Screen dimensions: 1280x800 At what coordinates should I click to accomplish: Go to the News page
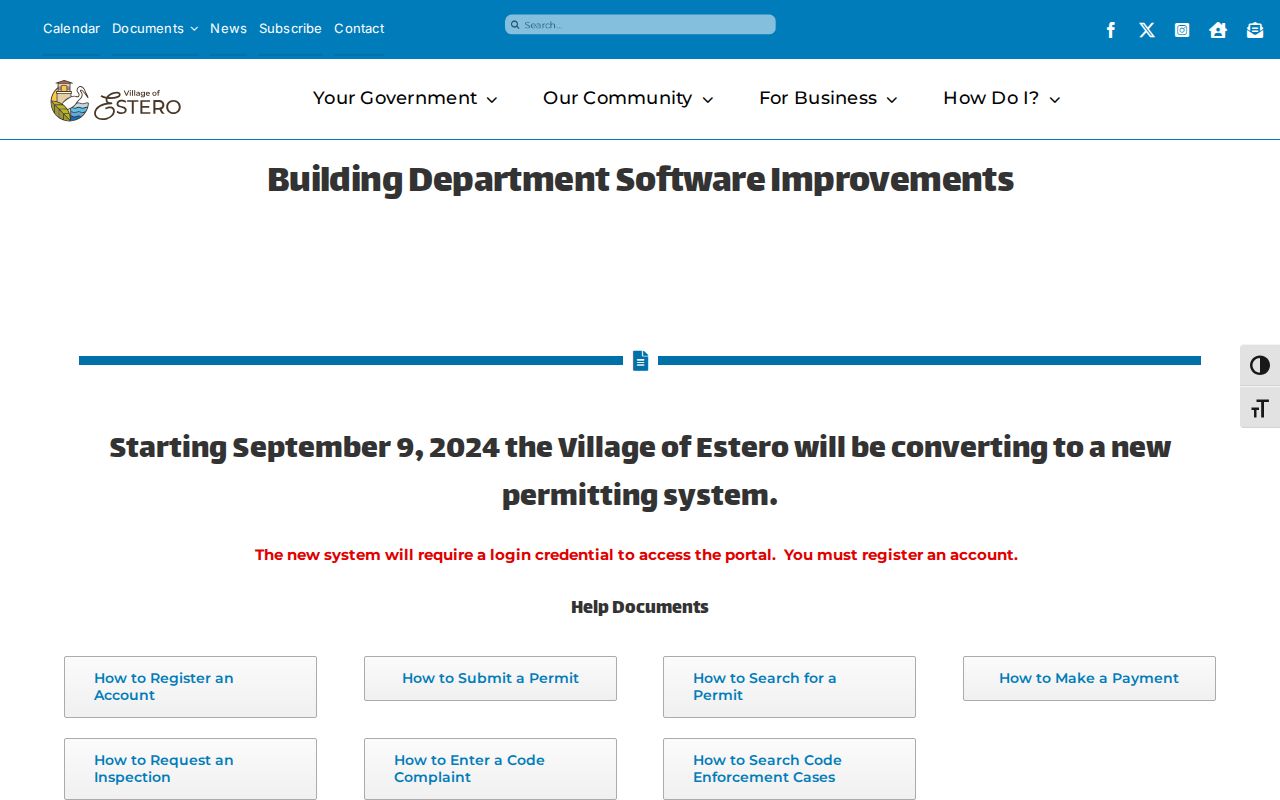(228, 28)
